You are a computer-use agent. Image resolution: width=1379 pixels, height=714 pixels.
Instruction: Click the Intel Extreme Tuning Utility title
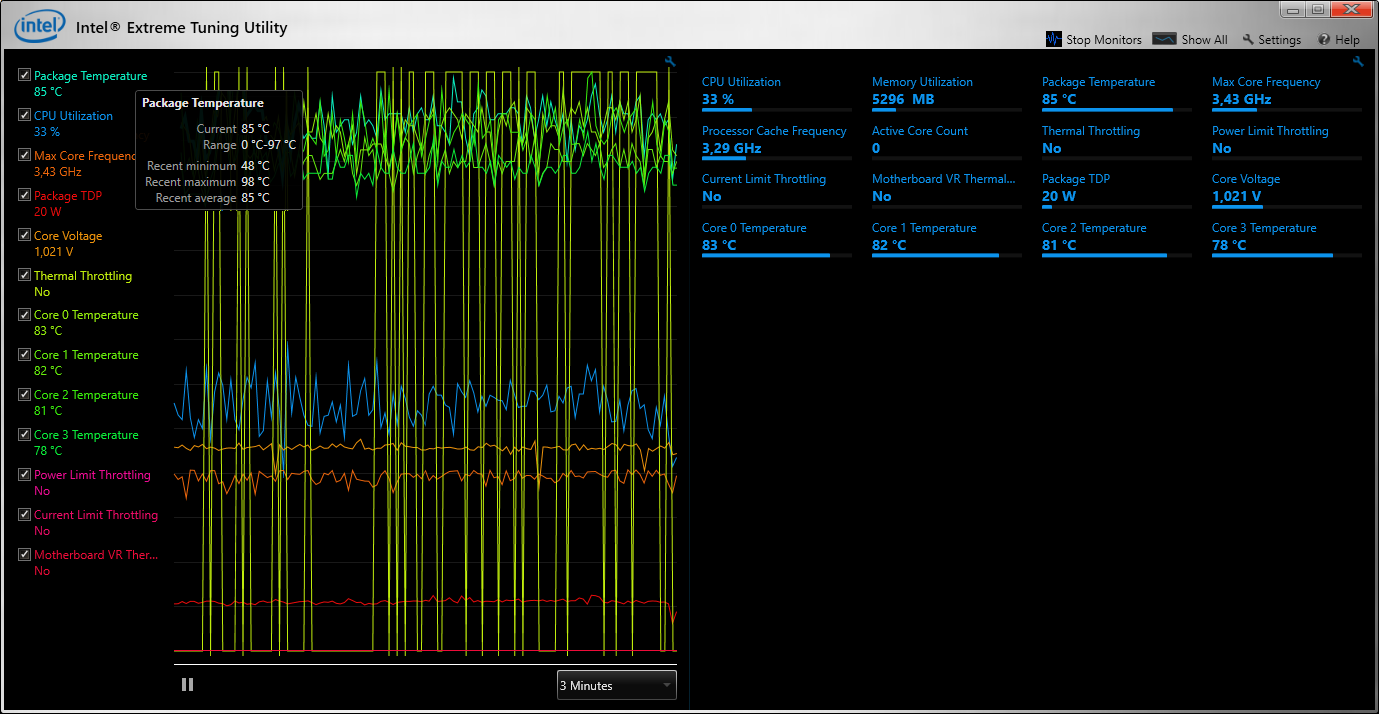[x=182, y=28]
